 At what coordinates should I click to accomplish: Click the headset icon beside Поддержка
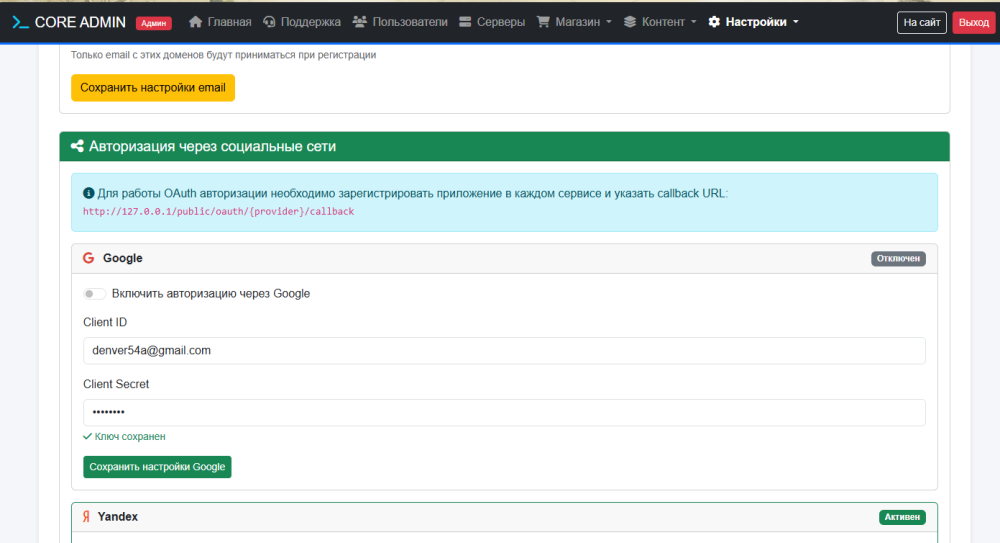point(269,22)
